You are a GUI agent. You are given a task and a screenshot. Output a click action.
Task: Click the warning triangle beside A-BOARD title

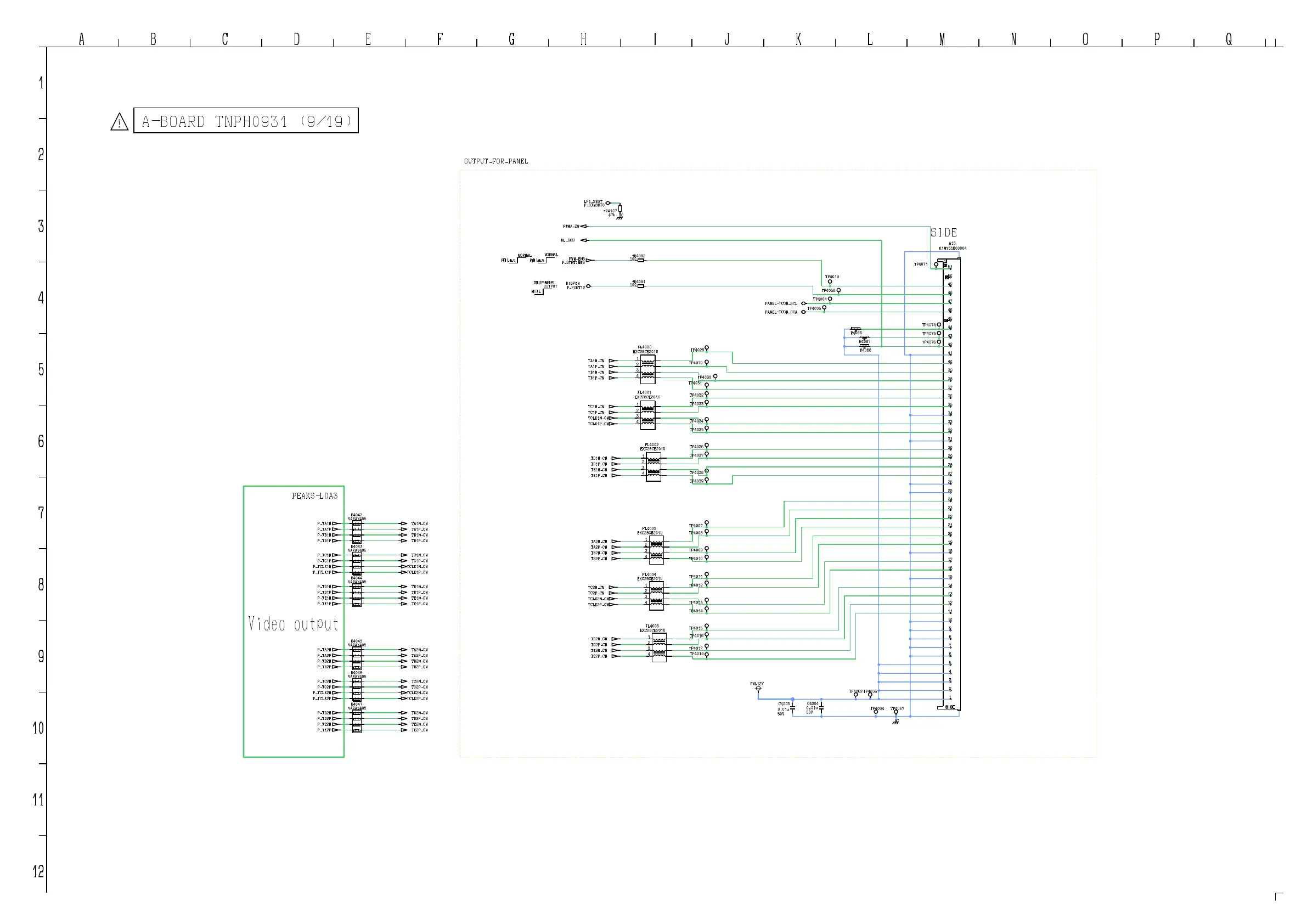point(119,122)
